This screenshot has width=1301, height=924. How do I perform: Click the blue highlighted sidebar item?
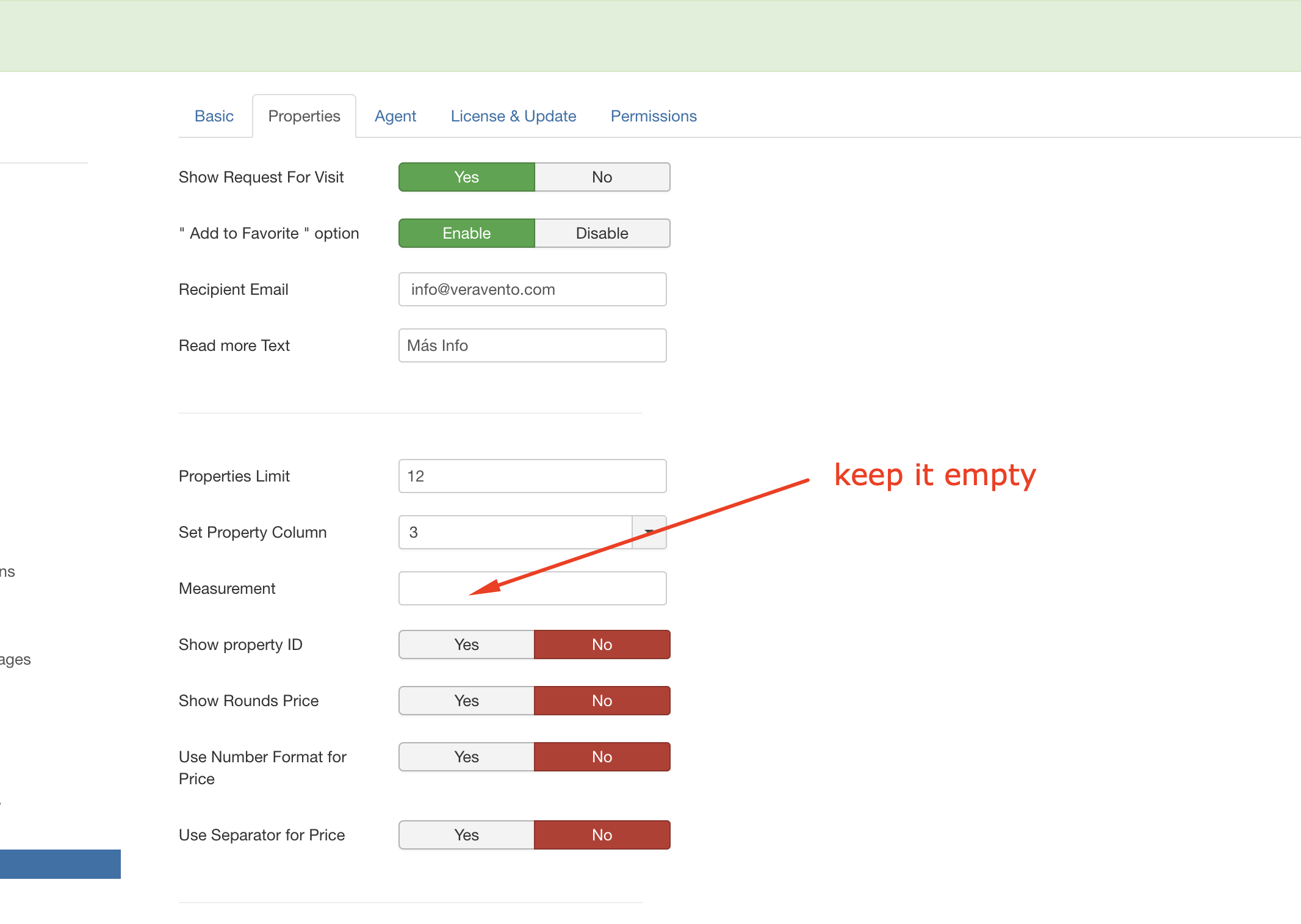60,864
